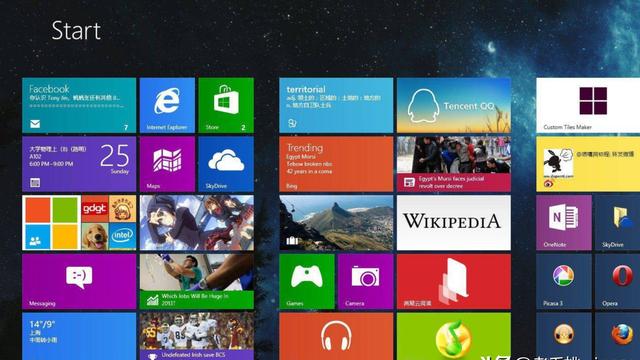Open the Camera tile

click(x=366, y=282)
